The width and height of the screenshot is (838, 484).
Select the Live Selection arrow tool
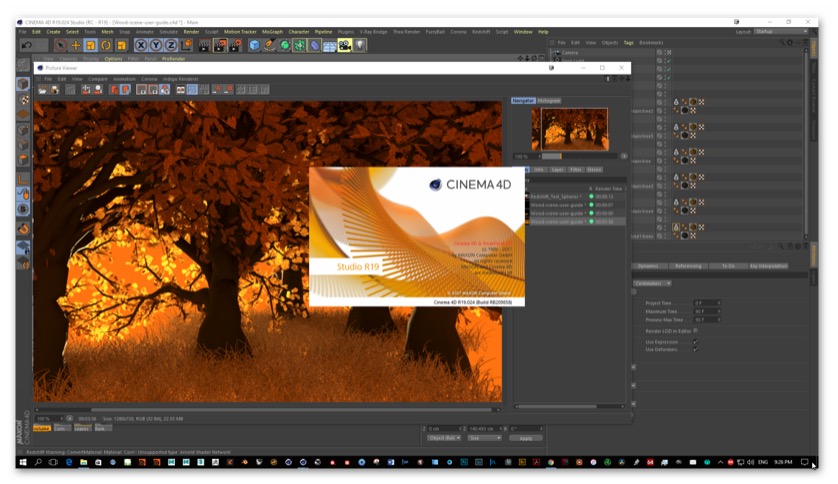click(60, 45)
